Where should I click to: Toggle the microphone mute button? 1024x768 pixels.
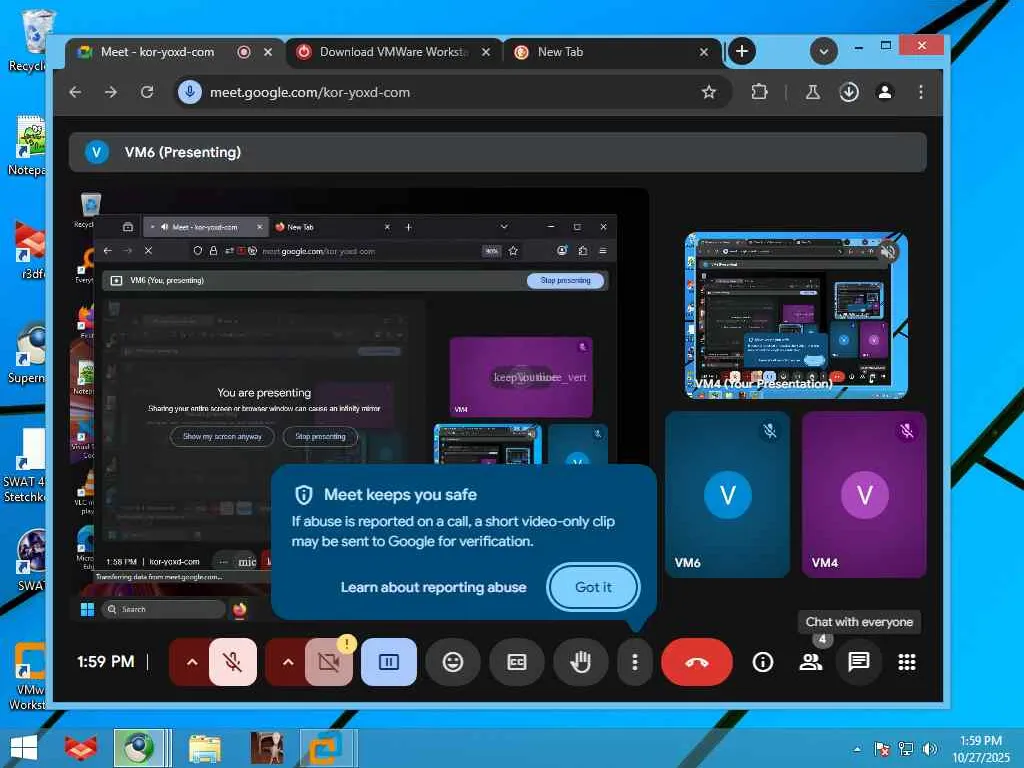pyautogui.click(x=232, y=662)
